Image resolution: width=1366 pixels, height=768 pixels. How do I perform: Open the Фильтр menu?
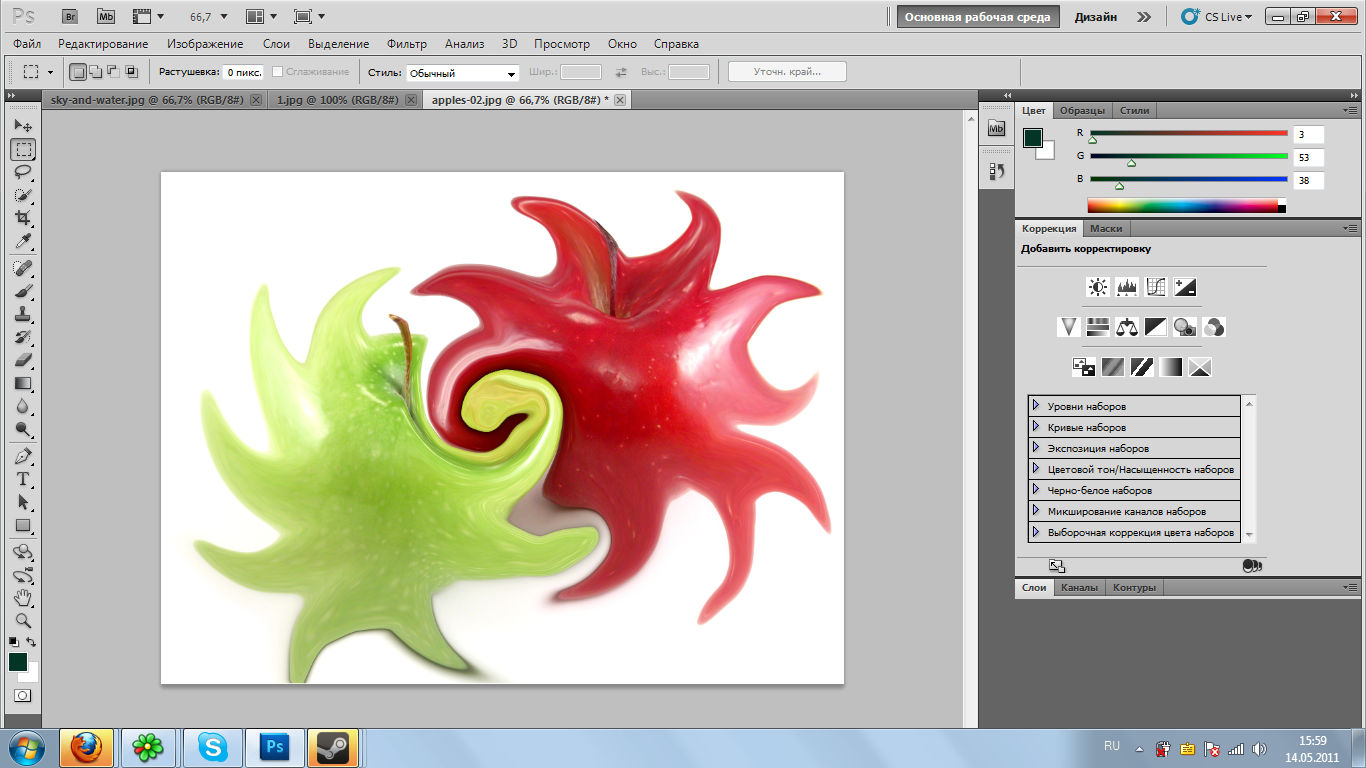[x=406, y=44]
